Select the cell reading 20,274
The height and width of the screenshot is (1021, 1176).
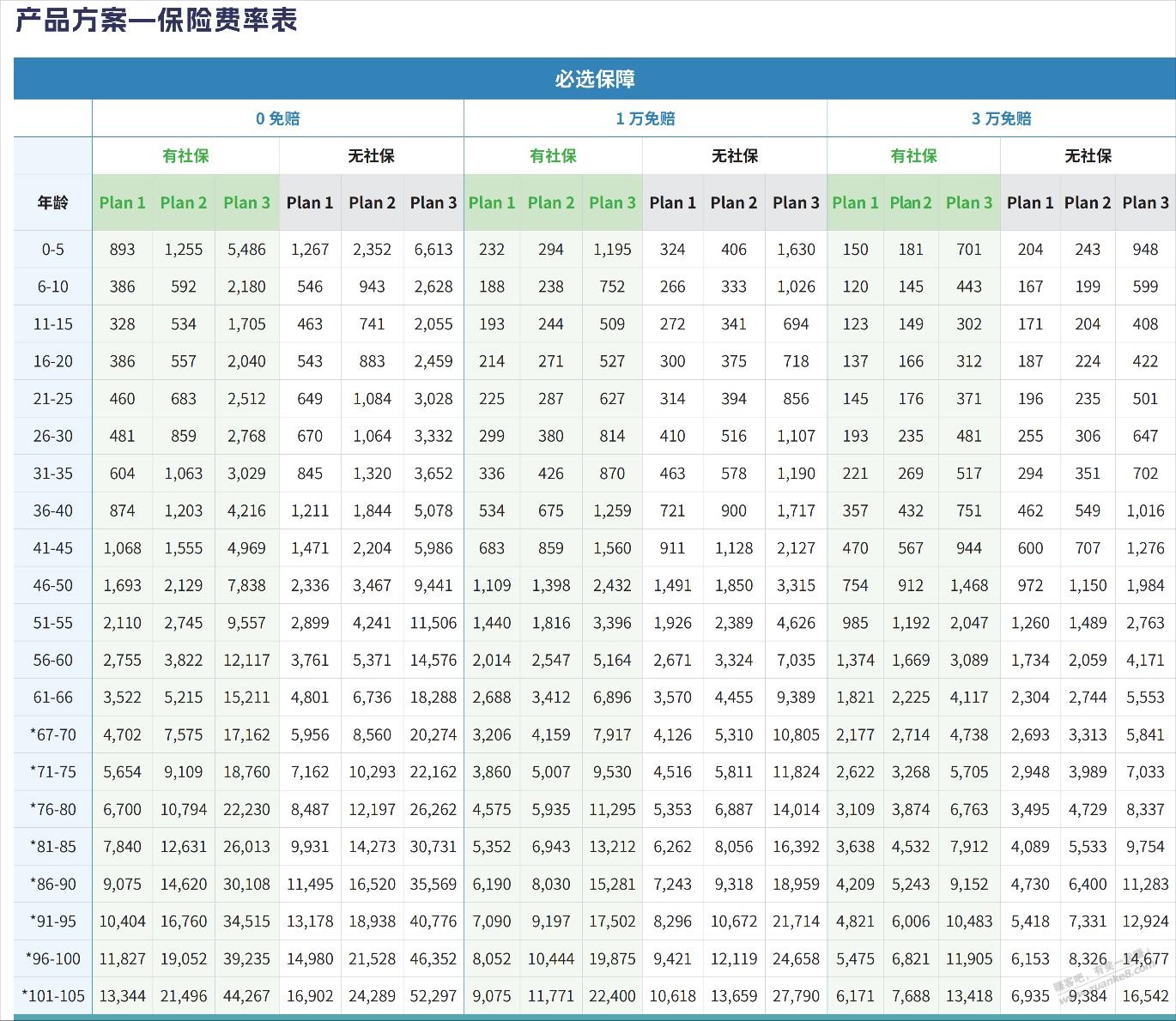[x=433, y=734]
